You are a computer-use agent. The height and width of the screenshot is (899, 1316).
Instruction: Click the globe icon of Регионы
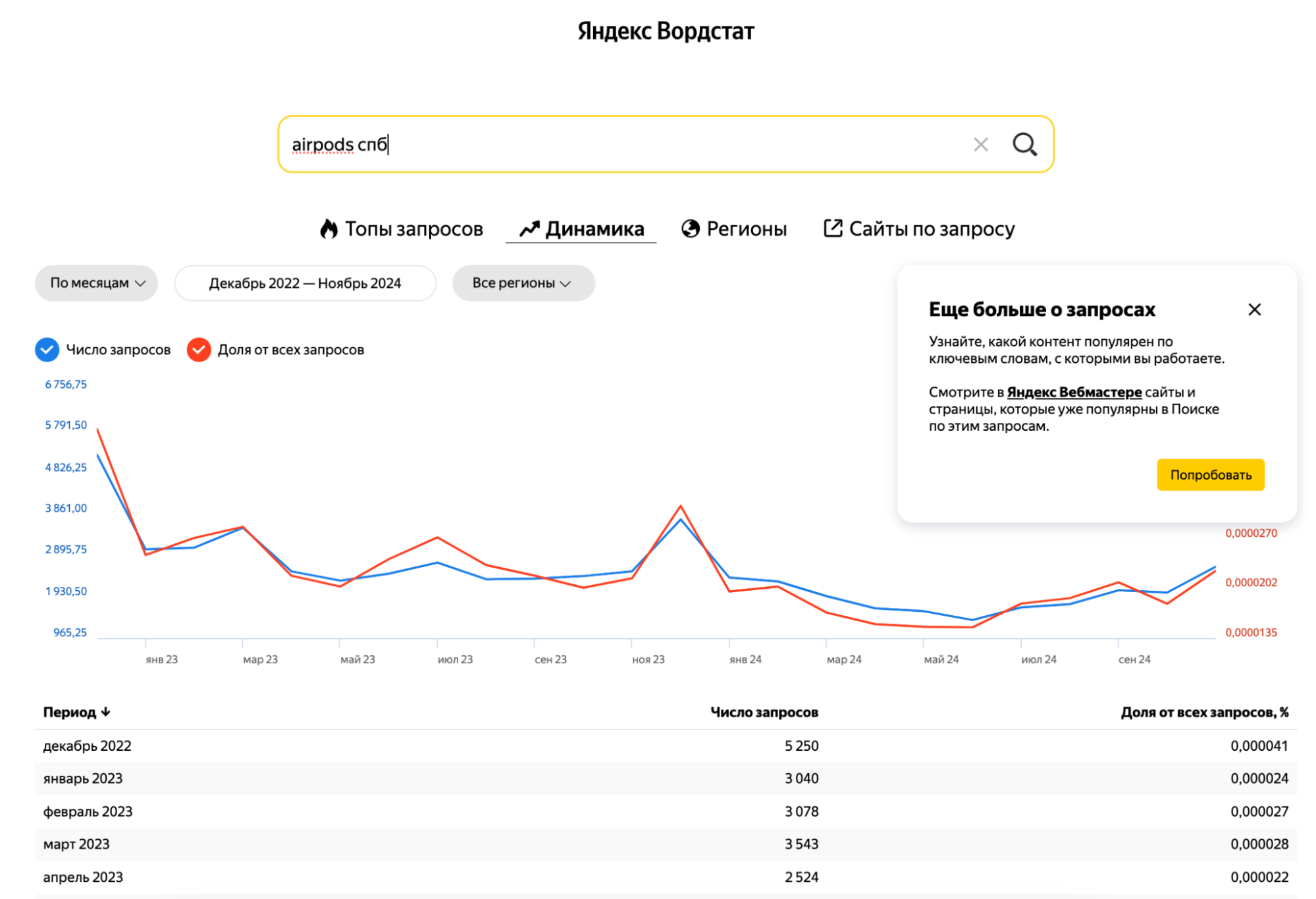click(691, 229)
